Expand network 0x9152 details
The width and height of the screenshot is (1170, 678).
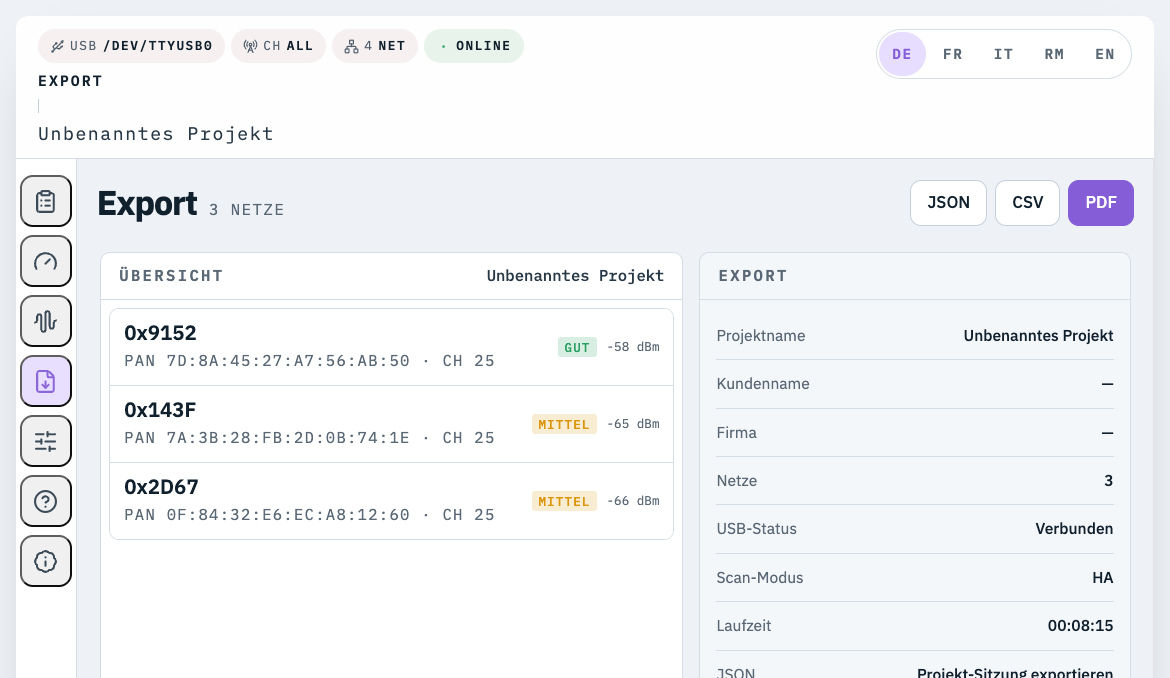pos(390,346)
